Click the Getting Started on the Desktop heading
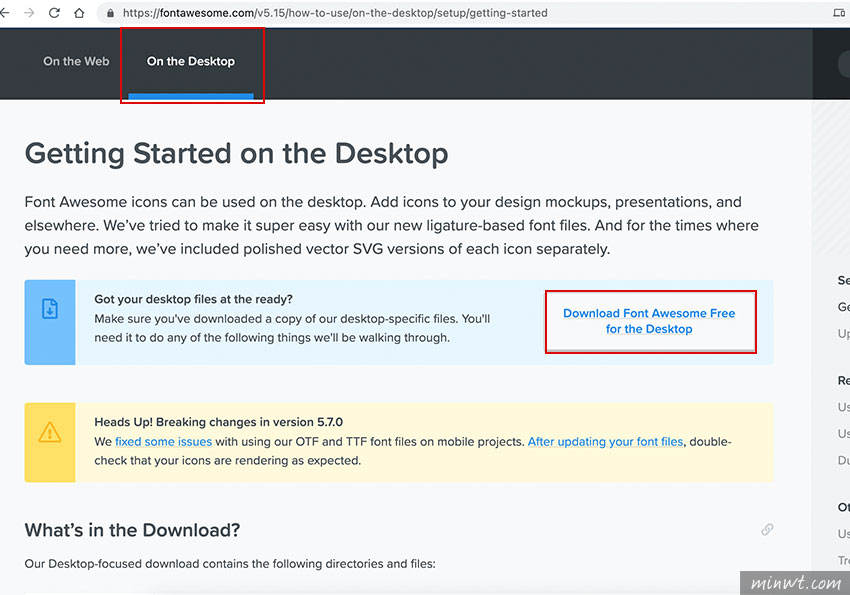 pyautogui.click(x=236, y=153)
